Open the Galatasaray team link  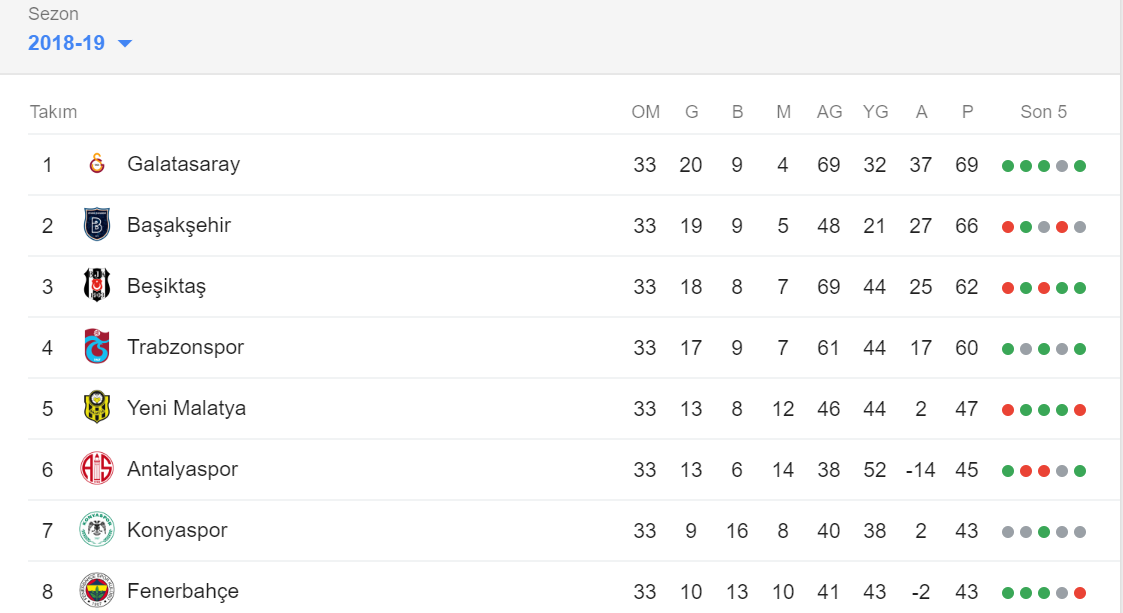pos(183,164)
